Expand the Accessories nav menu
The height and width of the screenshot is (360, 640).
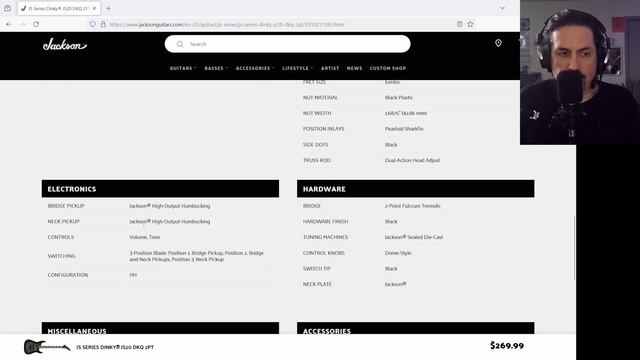255,68
